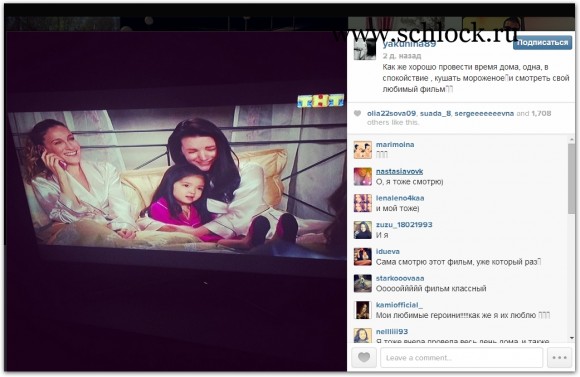Open sergeeeeeeevna profile link
This screenshot has width=580, height=377.
point(484,114)
